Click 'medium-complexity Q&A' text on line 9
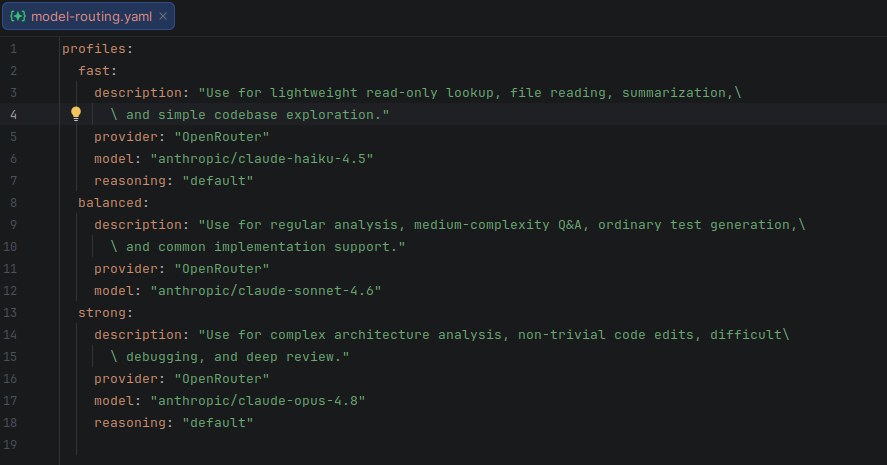The height and width of the screenshot is (465, 887). click(497, 225)
